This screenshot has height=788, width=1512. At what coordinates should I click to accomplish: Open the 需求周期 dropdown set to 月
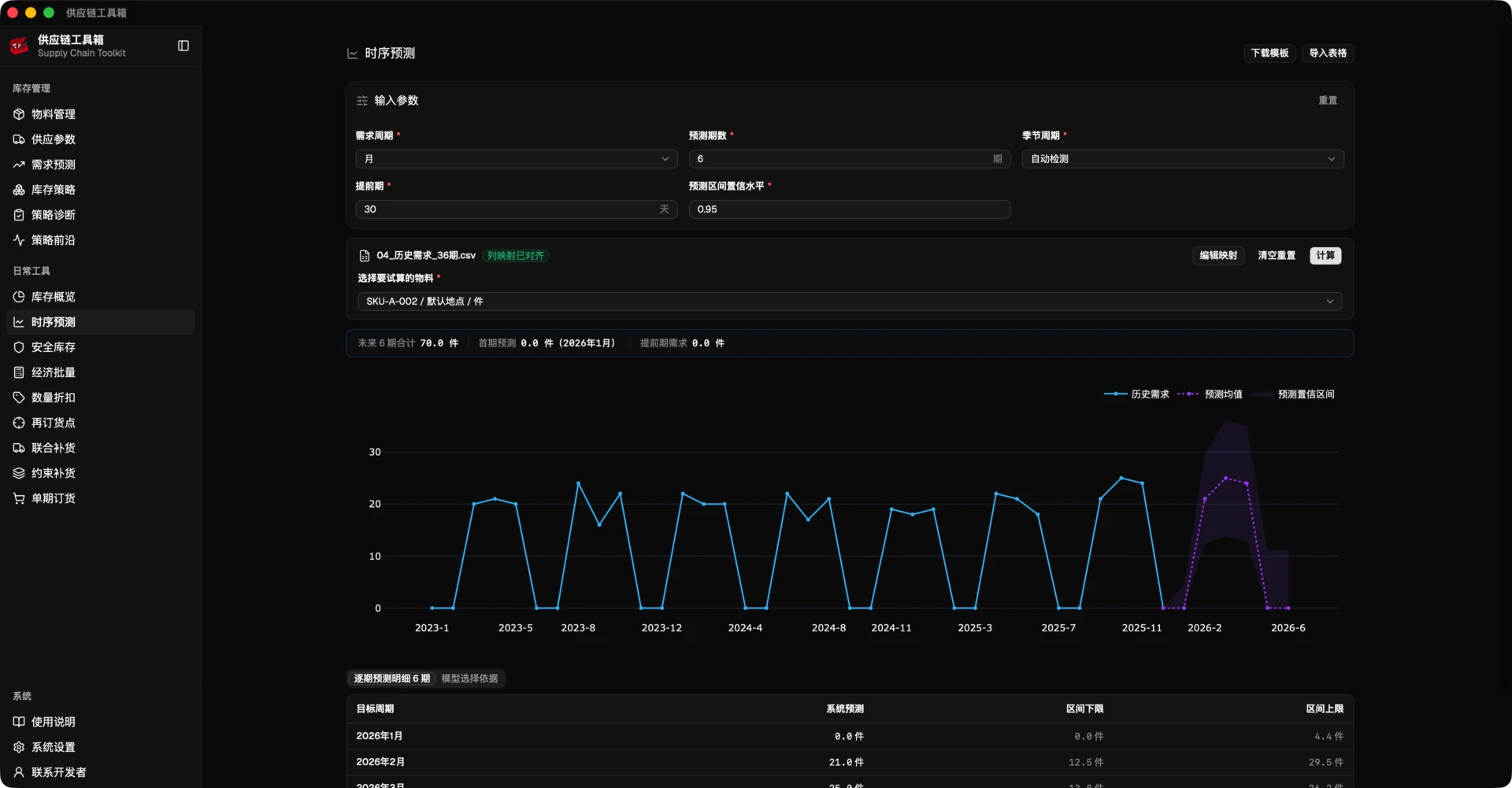[516, 159]
